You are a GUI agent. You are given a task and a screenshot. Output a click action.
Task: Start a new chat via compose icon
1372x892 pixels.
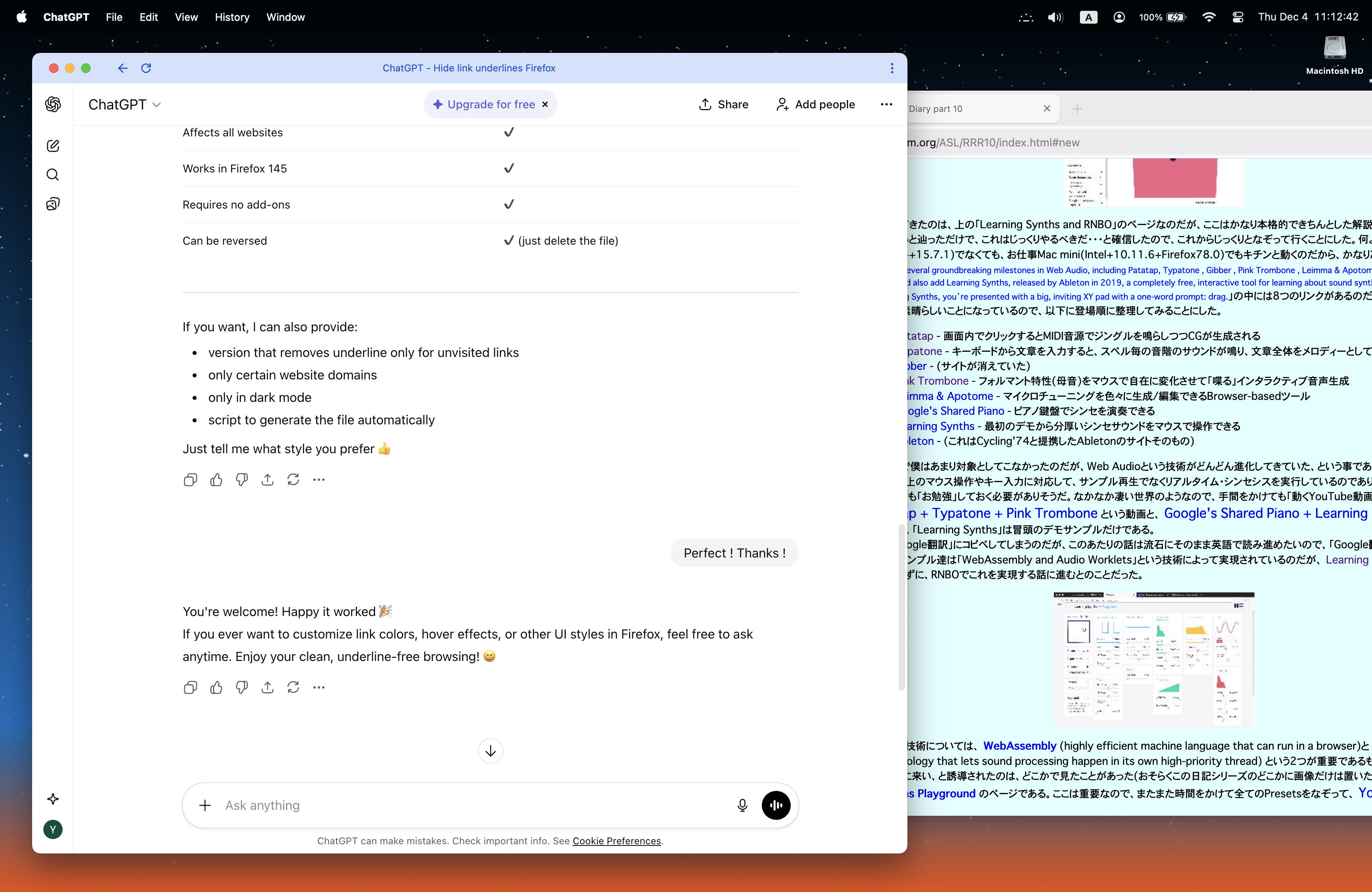tap(53, 146)
